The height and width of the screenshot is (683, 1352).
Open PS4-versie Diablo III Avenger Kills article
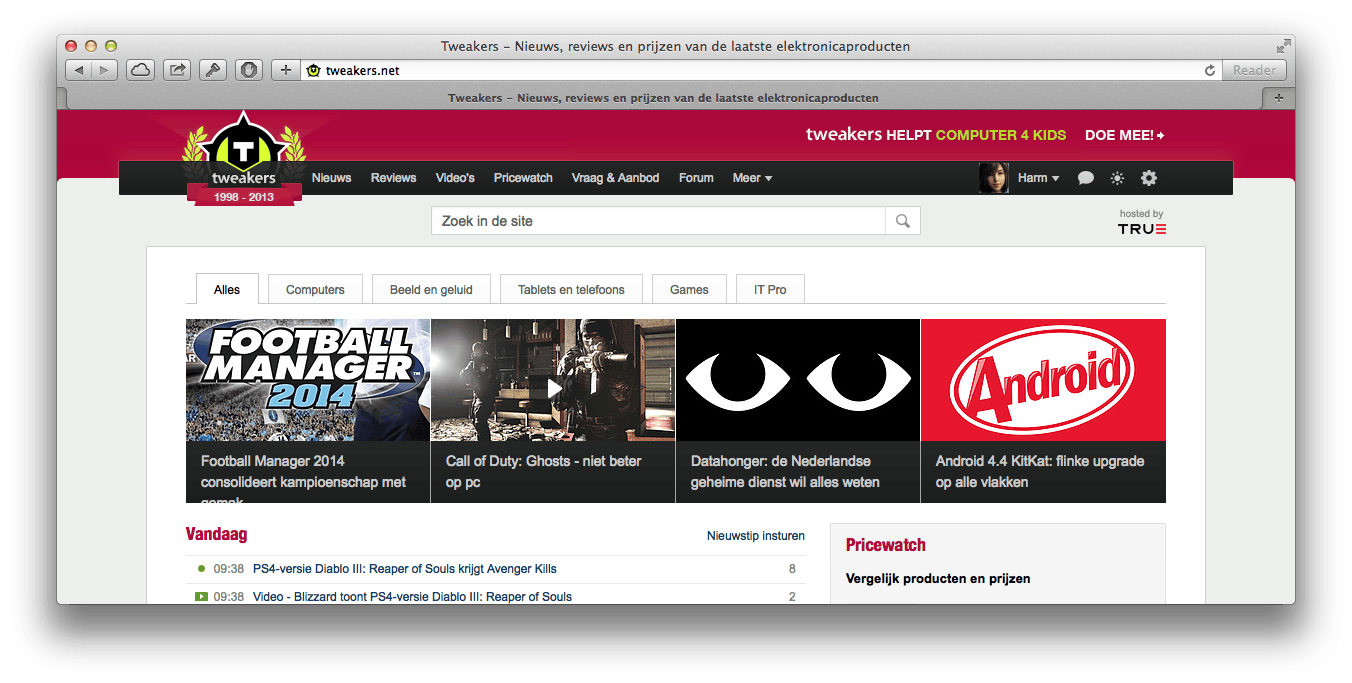405,569
